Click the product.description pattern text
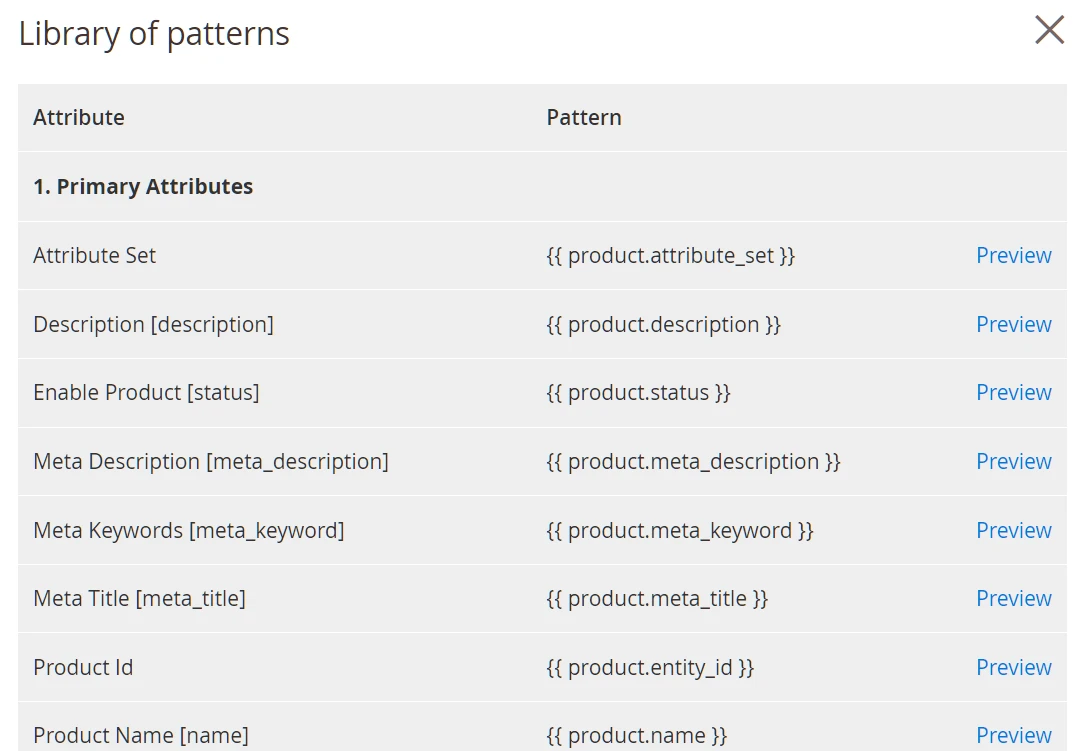 click(x=663, y=324)
